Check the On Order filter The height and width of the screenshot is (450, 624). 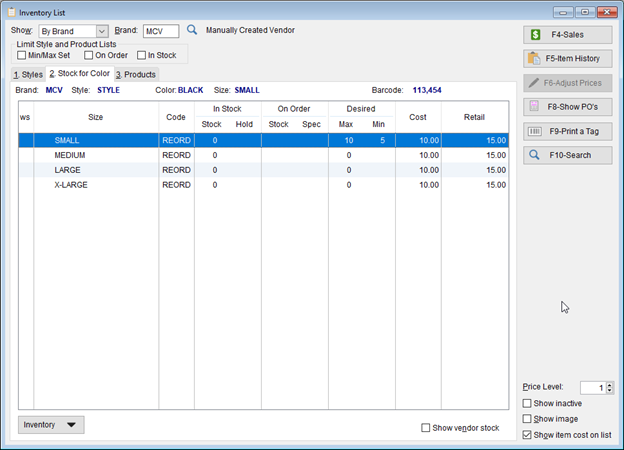[x=89, y=55]
